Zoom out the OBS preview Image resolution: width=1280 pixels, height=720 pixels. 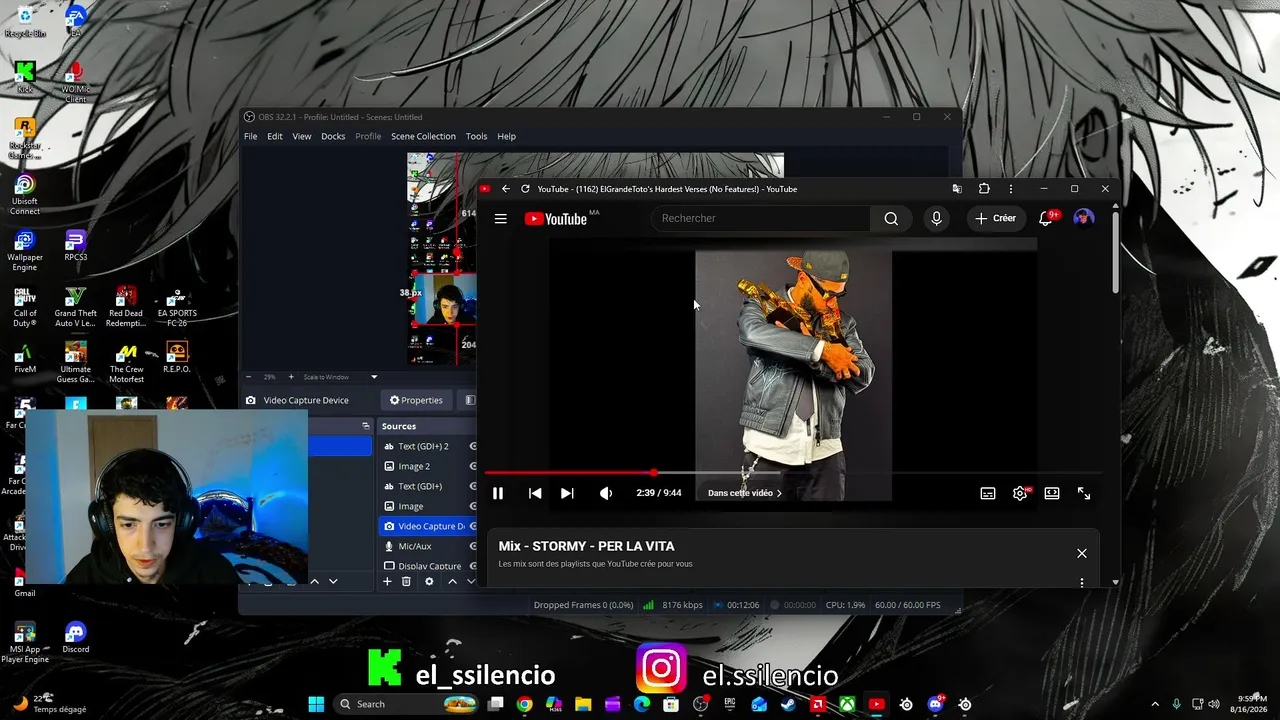click(249, 377)
